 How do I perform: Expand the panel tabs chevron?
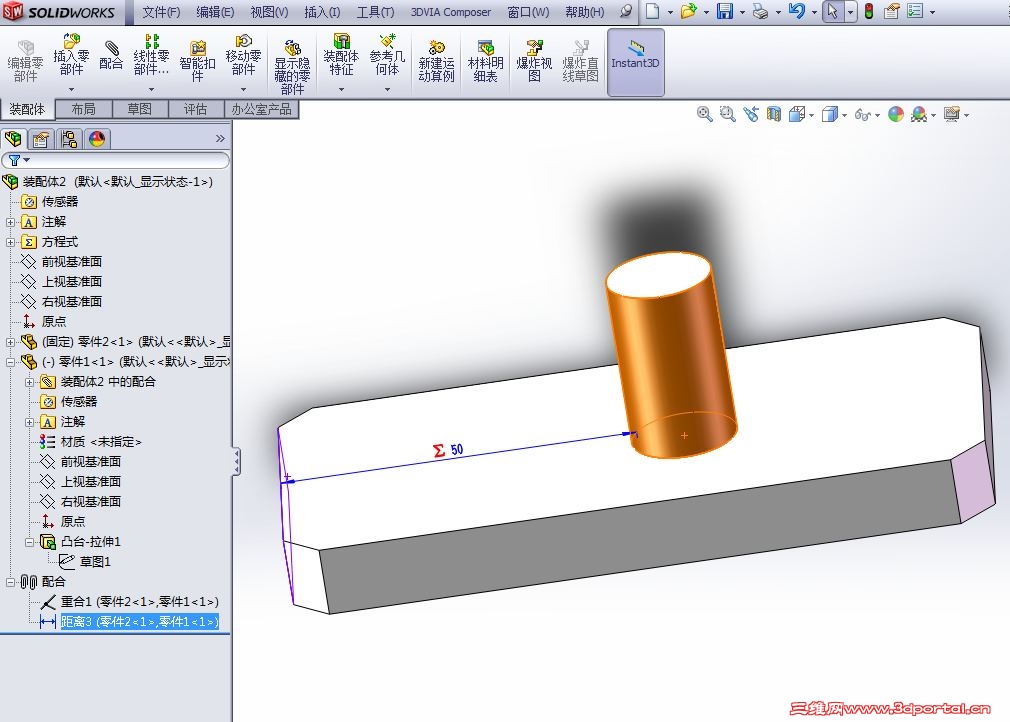coord(220,138)
